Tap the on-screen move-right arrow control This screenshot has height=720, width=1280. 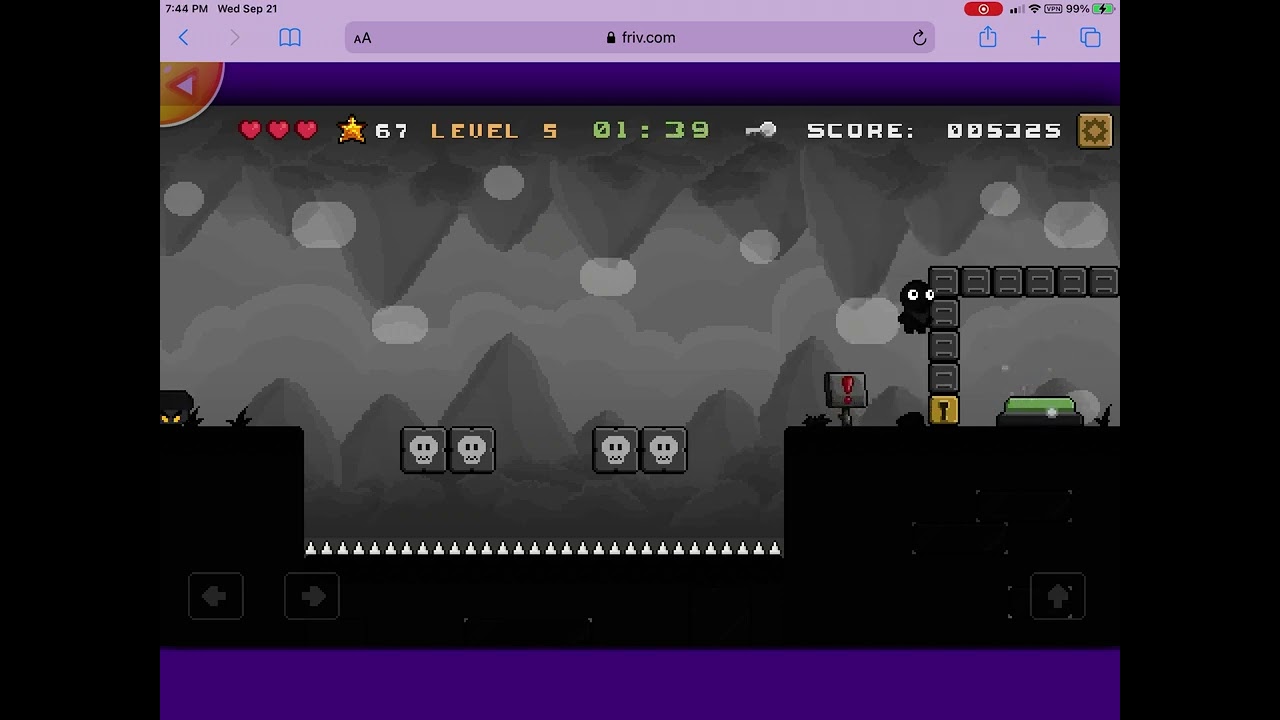coord(312,597)
